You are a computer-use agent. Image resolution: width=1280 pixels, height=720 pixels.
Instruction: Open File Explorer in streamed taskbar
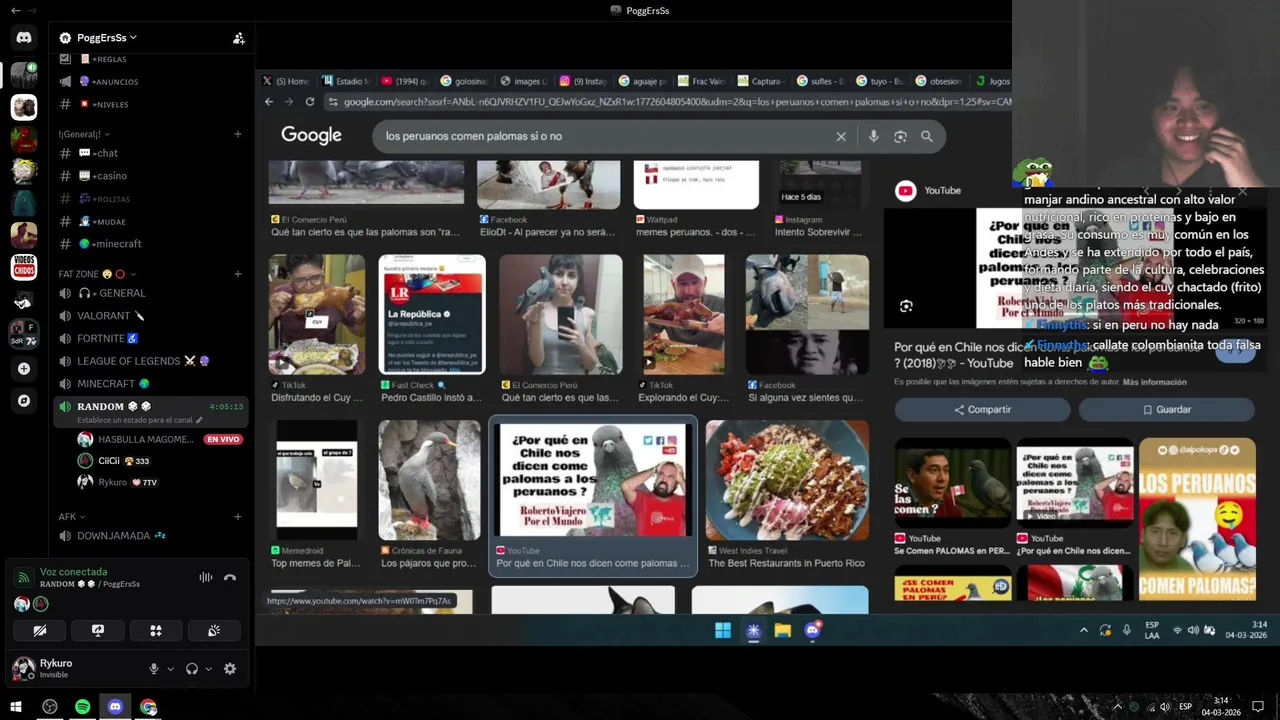782,630
